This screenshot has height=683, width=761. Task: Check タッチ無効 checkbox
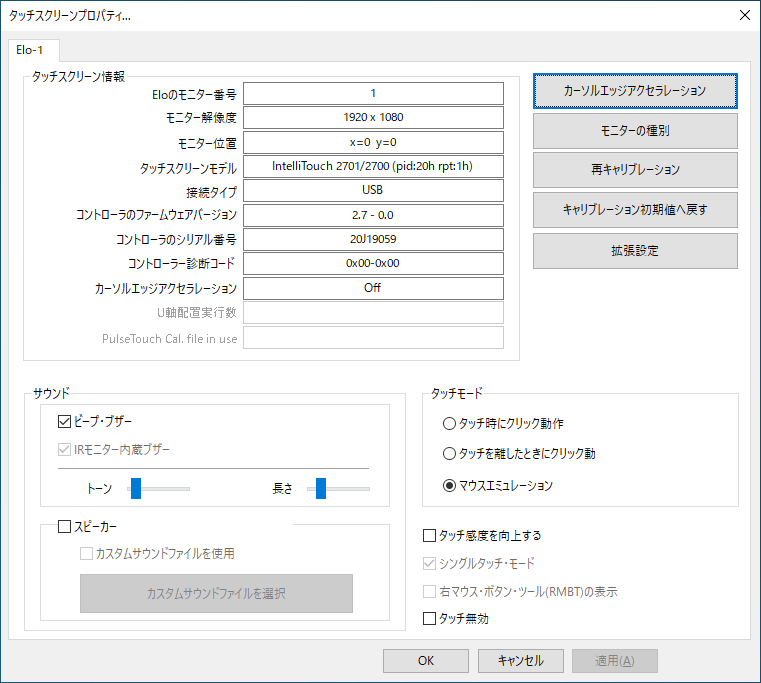(x=430, y=619)
